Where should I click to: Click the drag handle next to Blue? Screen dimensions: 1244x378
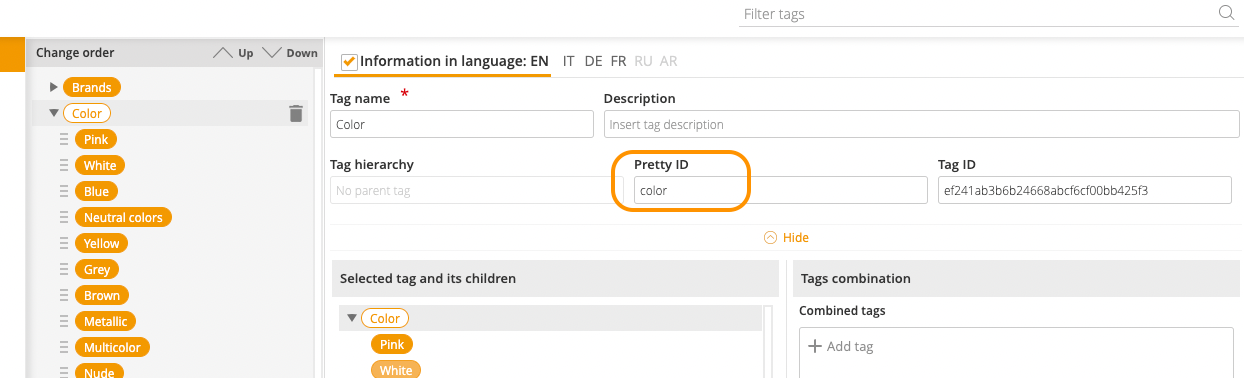[64, 192]
